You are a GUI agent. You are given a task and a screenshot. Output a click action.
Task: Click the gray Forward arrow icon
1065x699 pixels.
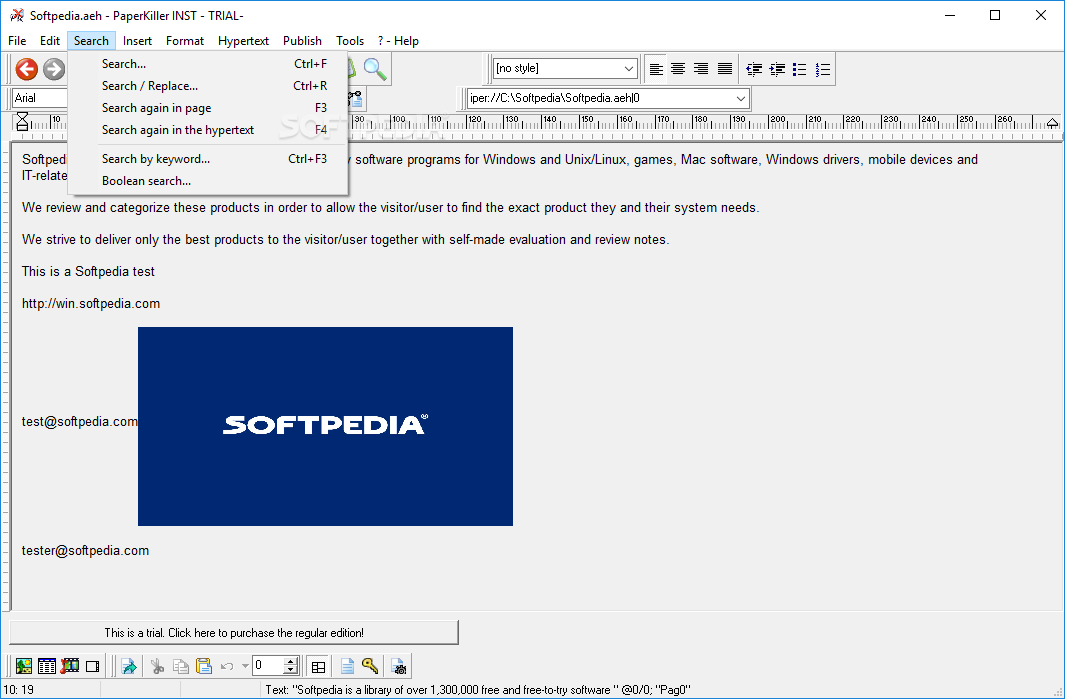[x=54, y=69]
